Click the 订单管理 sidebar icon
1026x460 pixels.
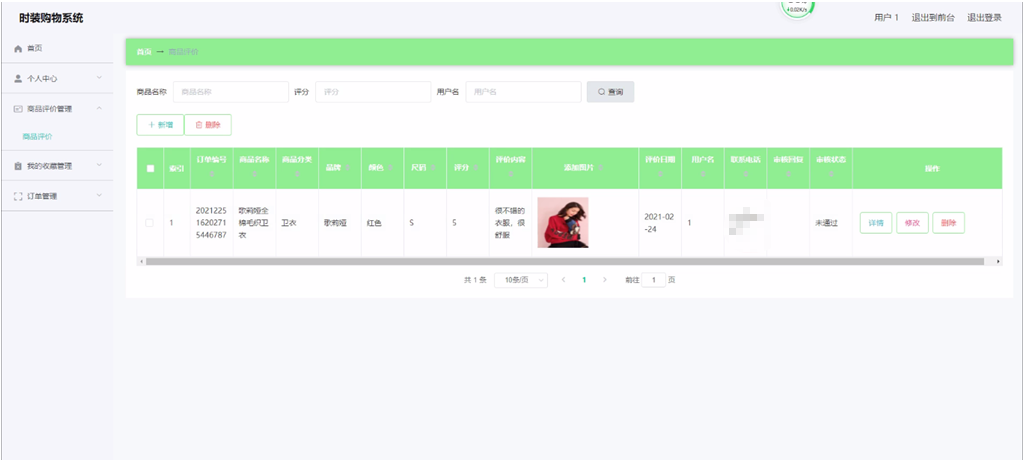pos(18,196)
